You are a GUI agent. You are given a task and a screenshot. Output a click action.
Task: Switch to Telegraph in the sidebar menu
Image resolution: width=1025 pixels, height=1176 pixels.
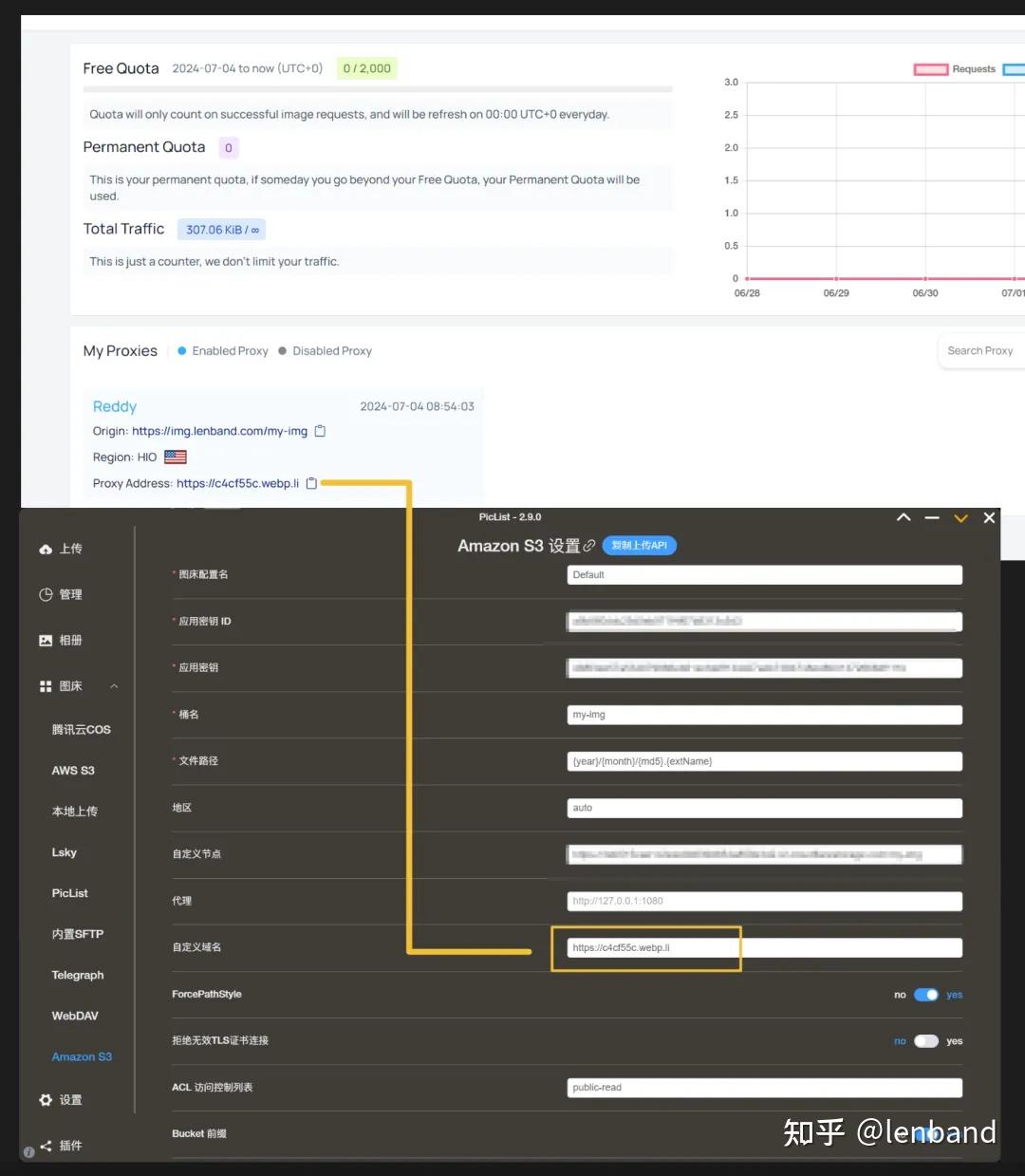[x=77, y=975]
